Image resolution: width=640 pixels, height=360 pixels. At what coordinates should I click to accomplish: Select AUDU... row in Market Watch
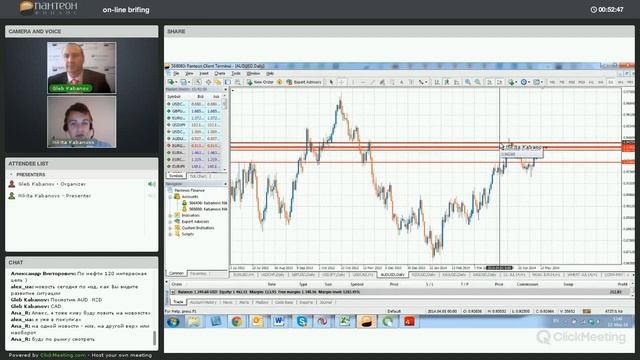(x=194, y=139)
